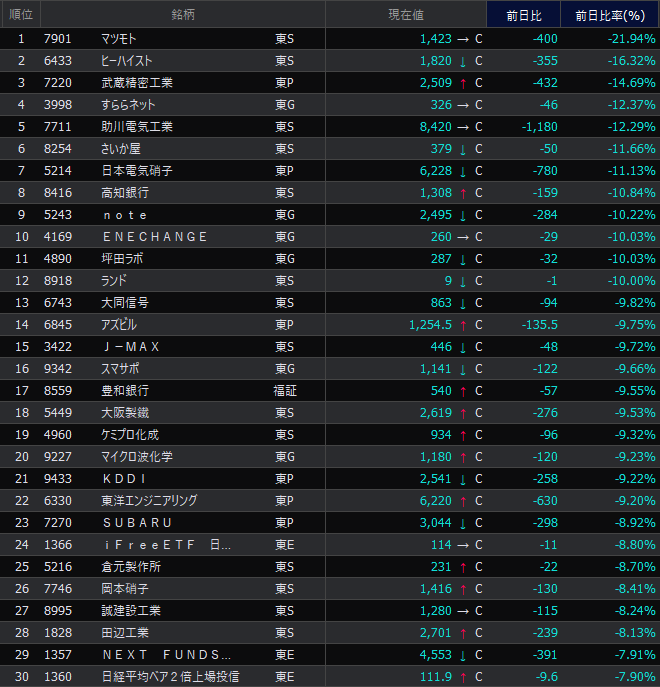Click percentage -21.94%

(632, 39)
